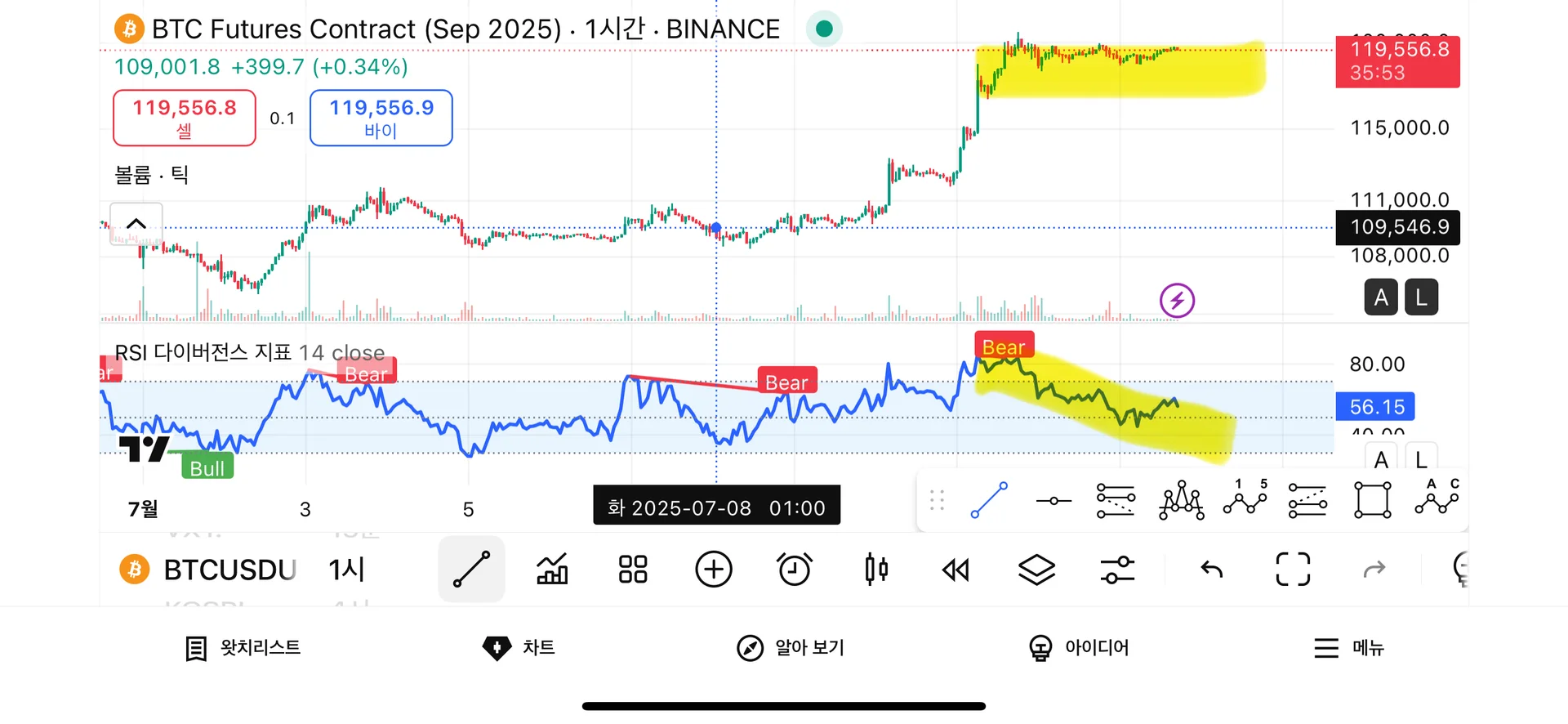Open chart settings sliders icon

(x=1117, y=570)
